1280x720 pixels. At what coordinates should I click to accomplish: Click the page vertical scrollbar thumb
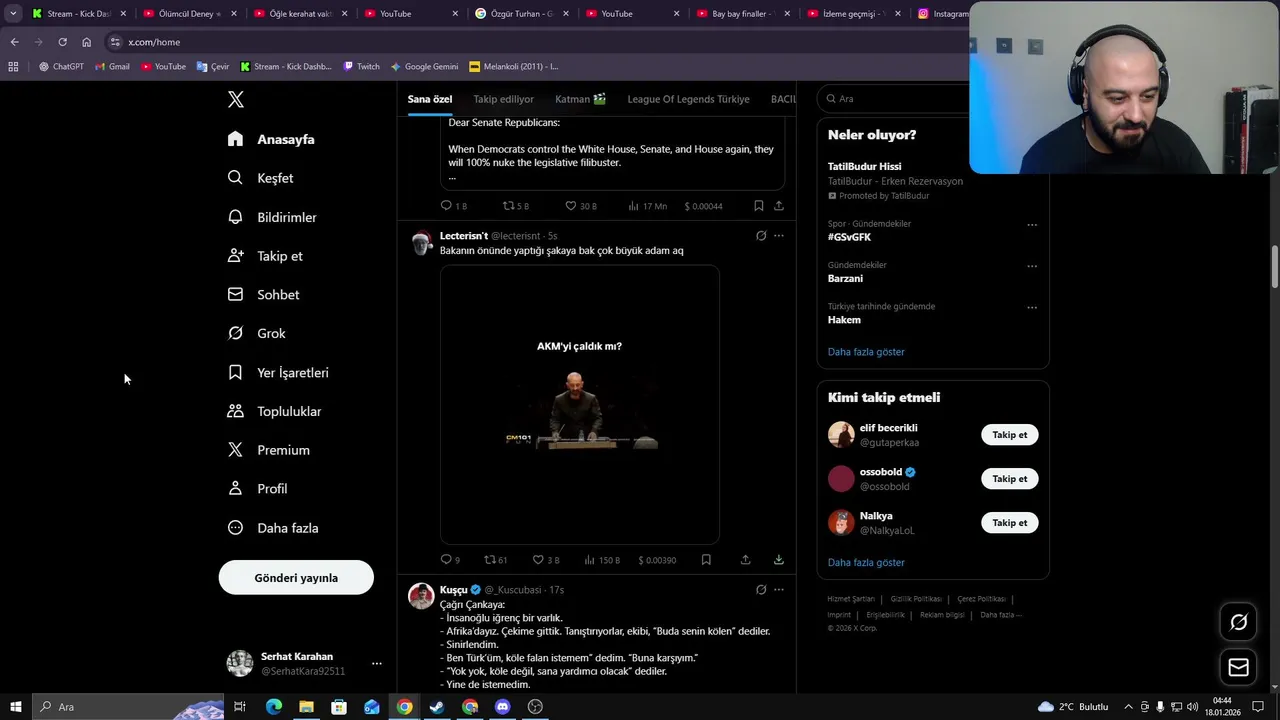point(1275,267)
